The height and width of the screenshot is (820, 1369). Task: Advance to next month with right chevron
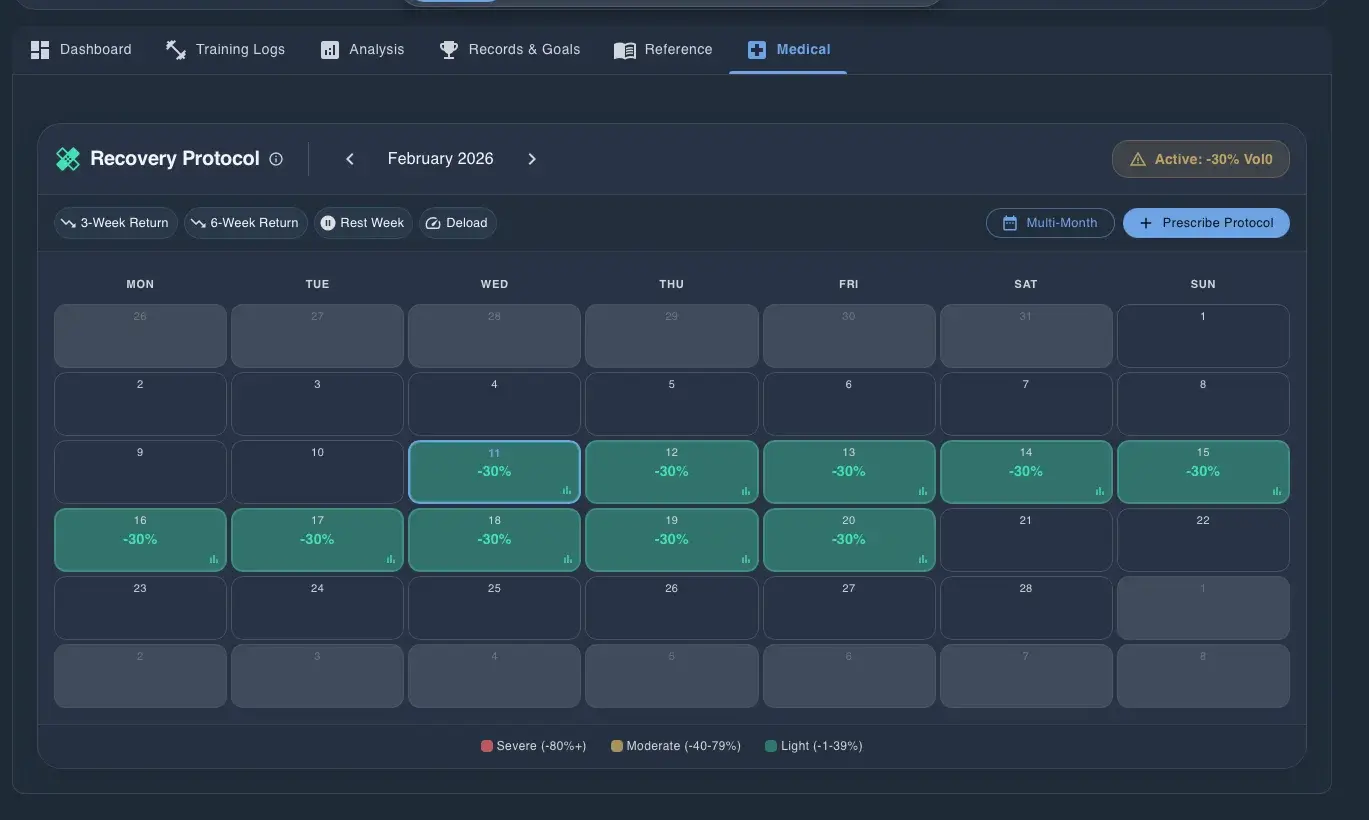532,159
